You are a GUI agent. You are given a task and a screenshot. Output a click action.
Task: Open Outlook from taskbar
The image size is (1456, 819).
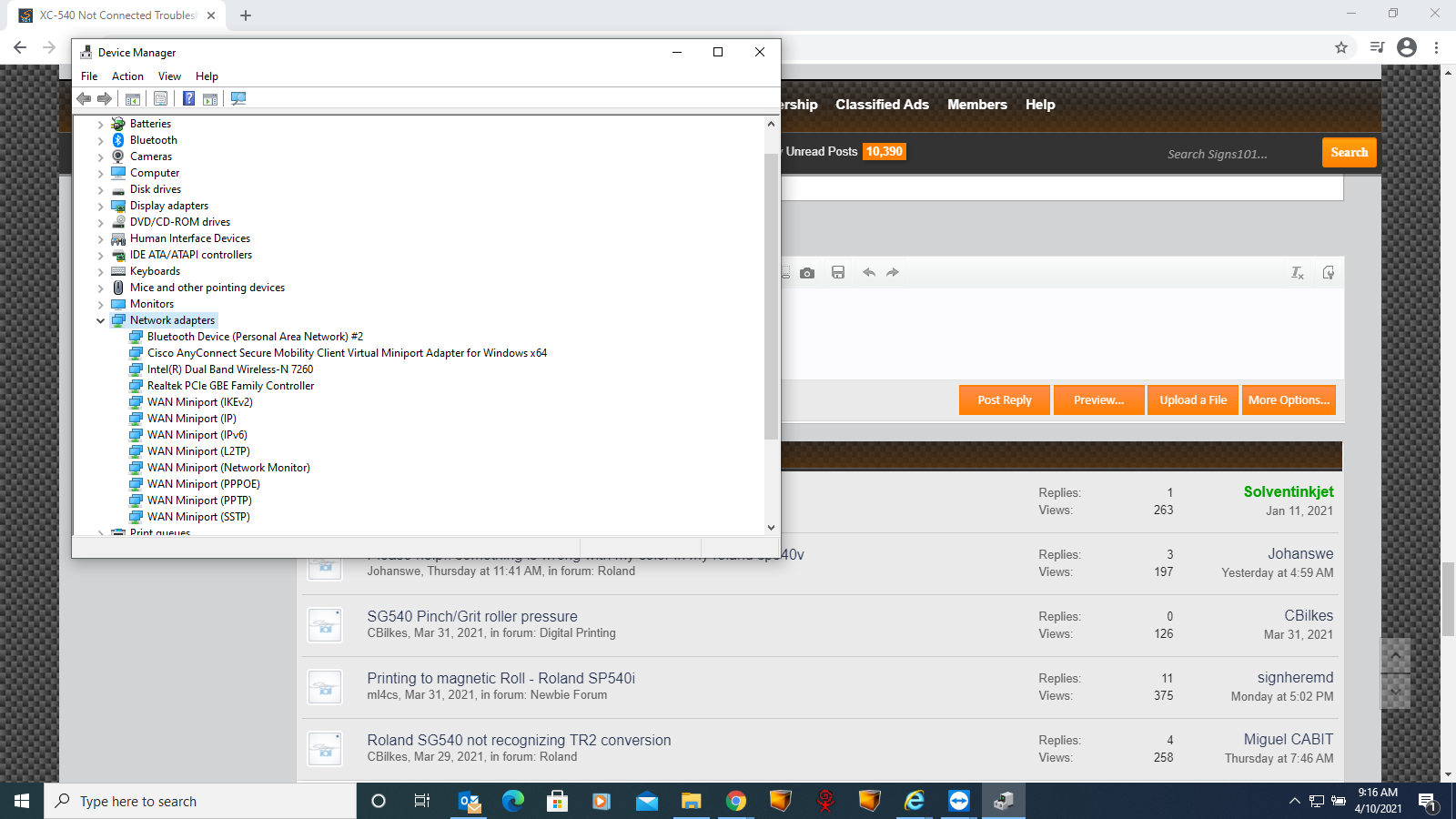click(x=470, y=801)
